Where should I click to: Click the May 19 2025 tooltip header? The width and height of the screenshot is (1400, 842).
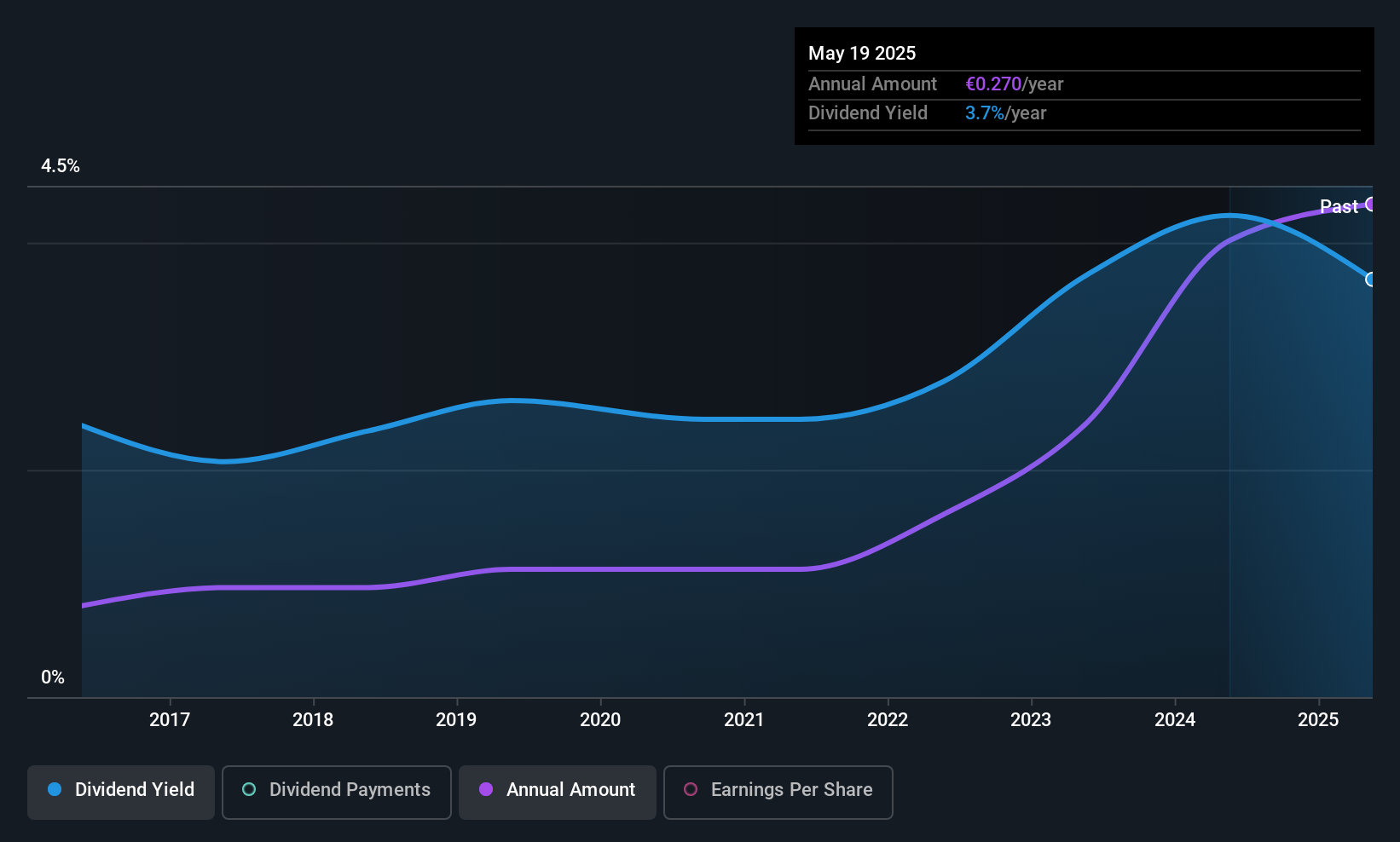coord(862,53)
